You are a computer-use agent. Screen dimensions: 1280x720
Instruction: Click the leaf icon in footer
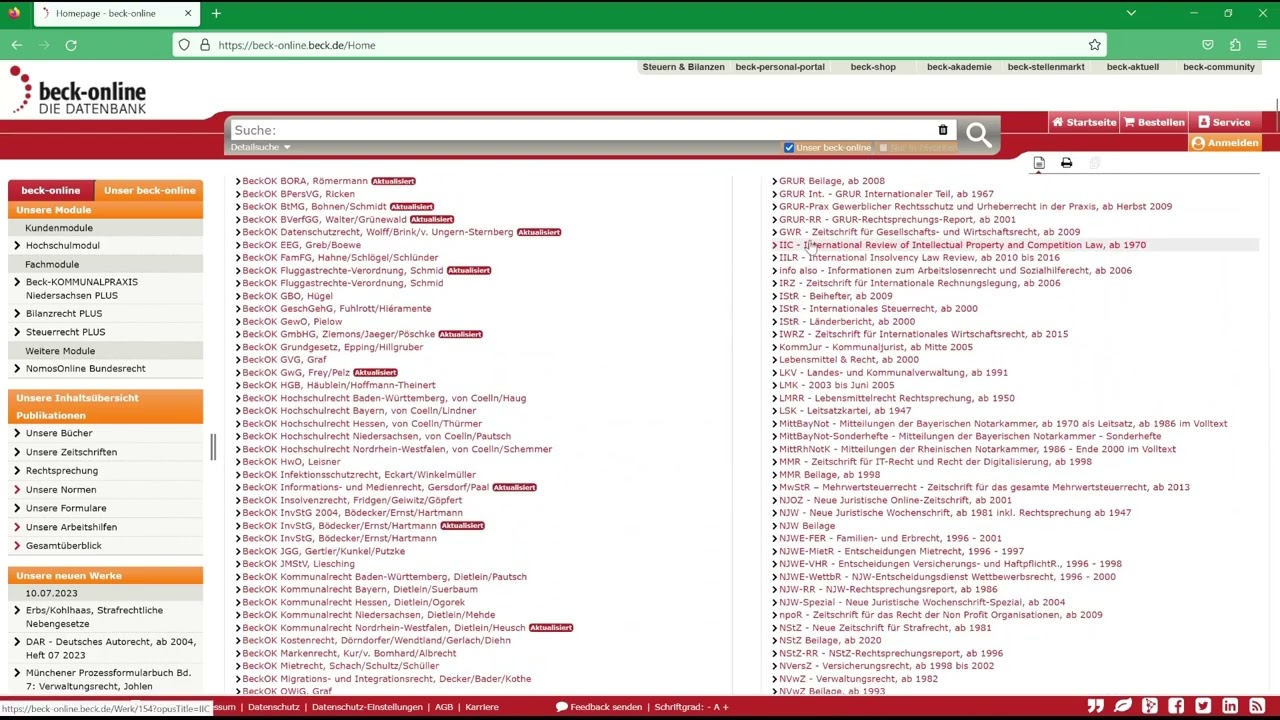click(x=1123, y=706)
